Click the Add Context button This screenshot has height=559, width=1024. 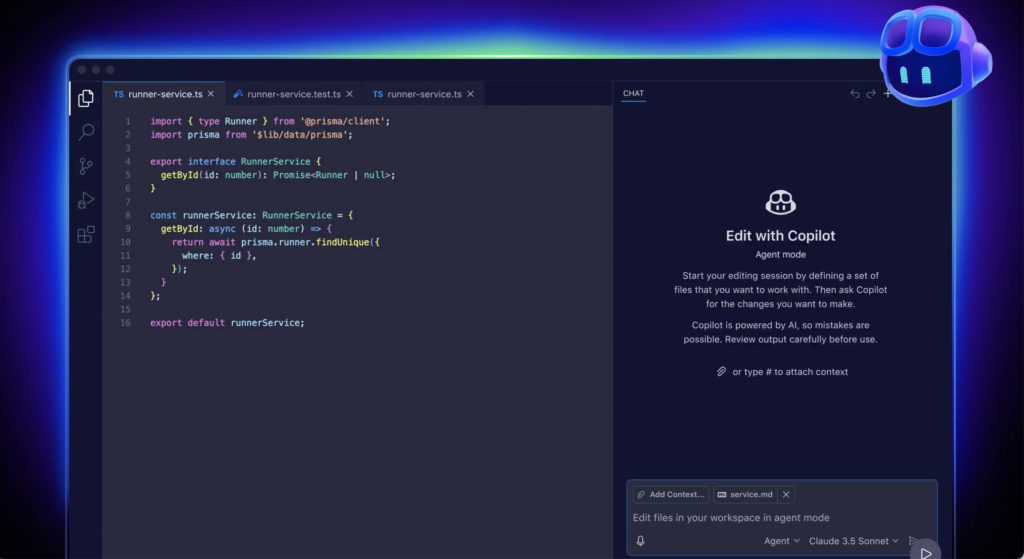point(670,494)
